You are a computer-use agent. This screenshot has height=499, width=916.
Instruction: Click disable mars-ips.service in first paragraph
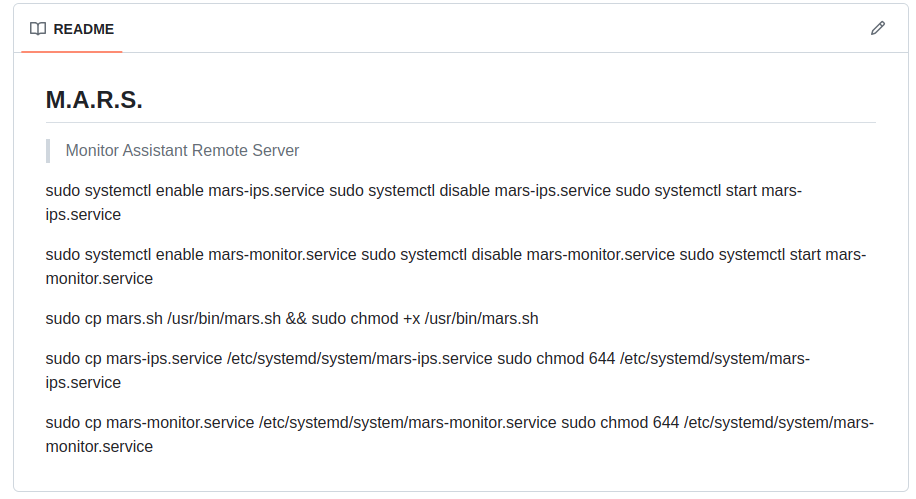[x=525, y=190]
